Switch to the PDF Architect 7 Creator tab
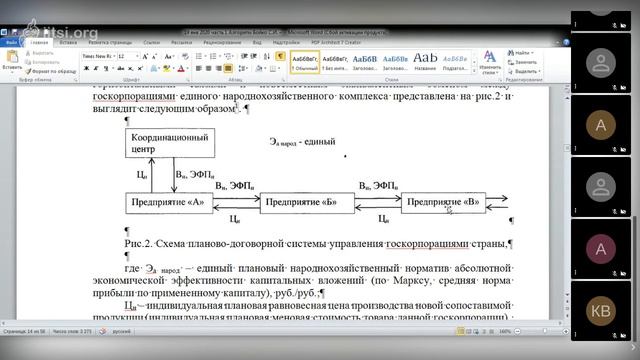 336,42
